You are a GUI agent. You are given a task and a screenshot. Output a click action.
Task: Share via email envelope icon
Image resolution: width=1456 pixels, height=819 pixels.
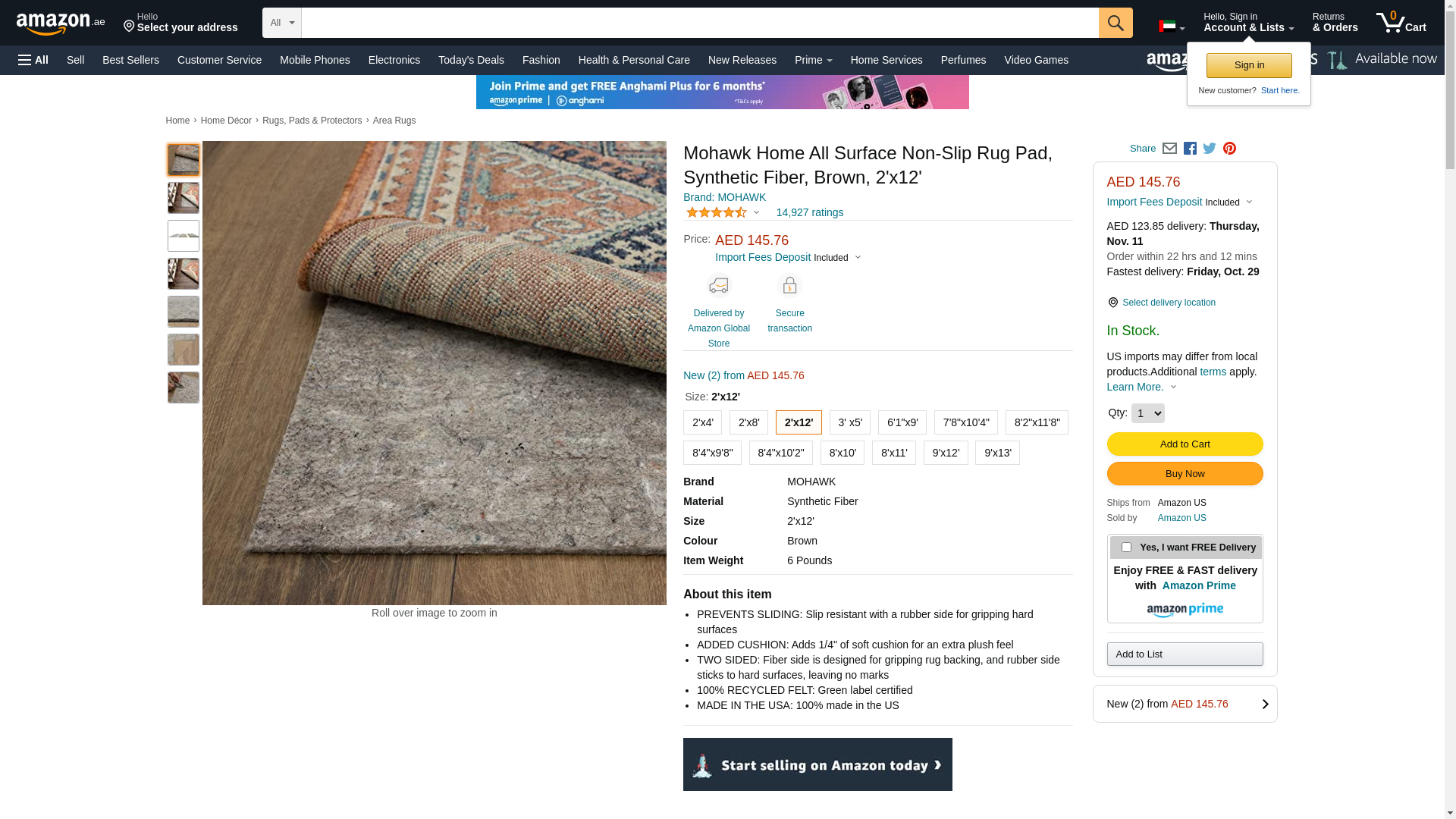[x=1169, y=149]
